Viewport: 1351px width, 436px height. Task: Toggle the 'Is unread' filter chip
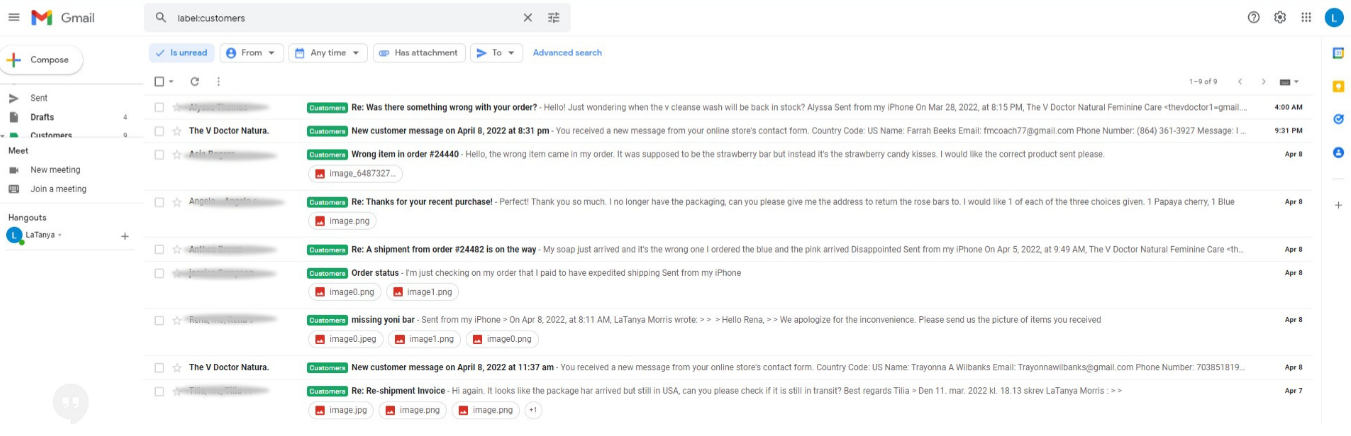(x=181, y=53)
